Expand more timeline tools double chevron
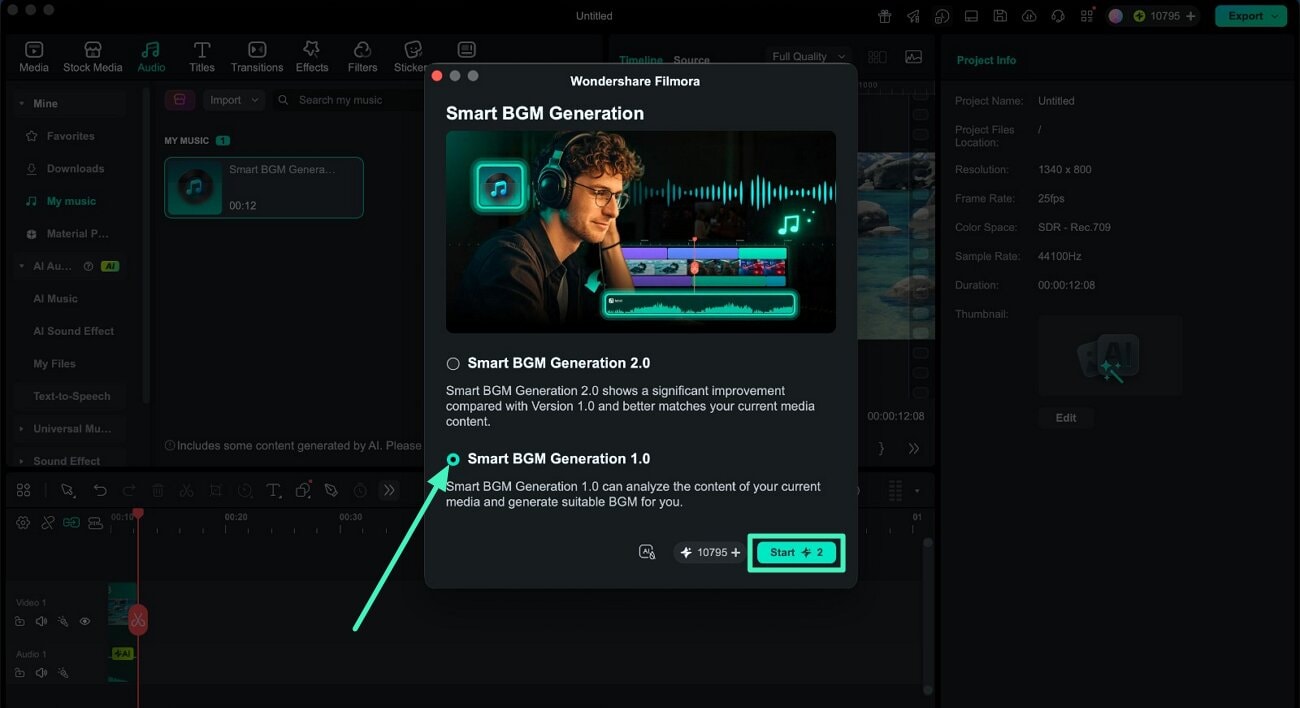 (x=389, y=490)
